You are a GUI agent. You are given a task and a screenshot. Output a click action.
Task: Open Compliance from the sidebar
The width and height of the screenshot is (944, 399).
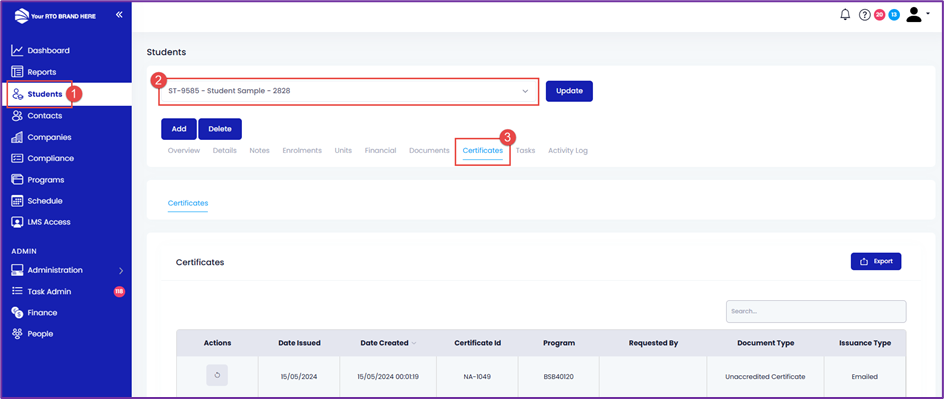[51, 158]
